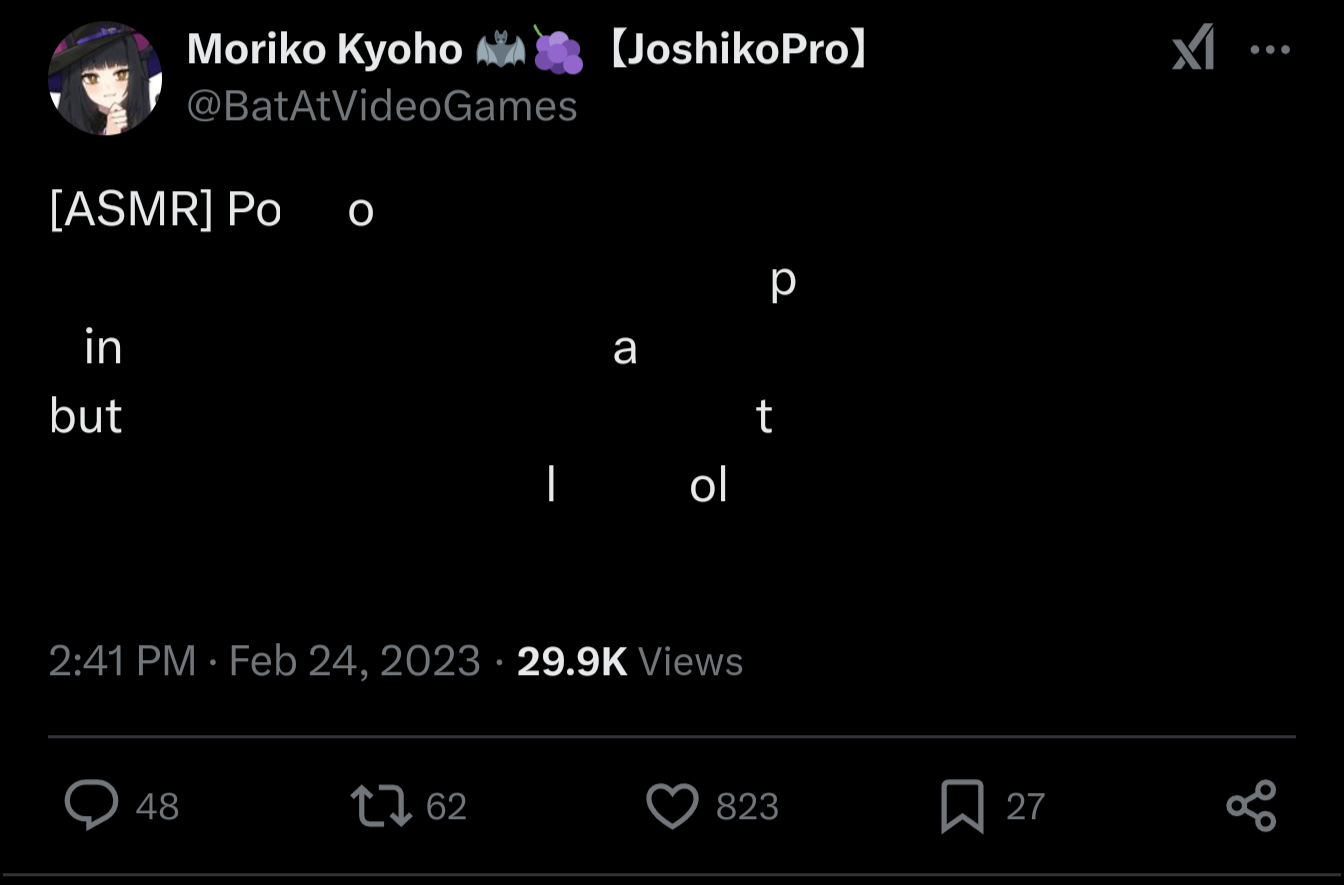Click the 62 reposts count
1344x885 pixels.
click(x=446, y=806)
